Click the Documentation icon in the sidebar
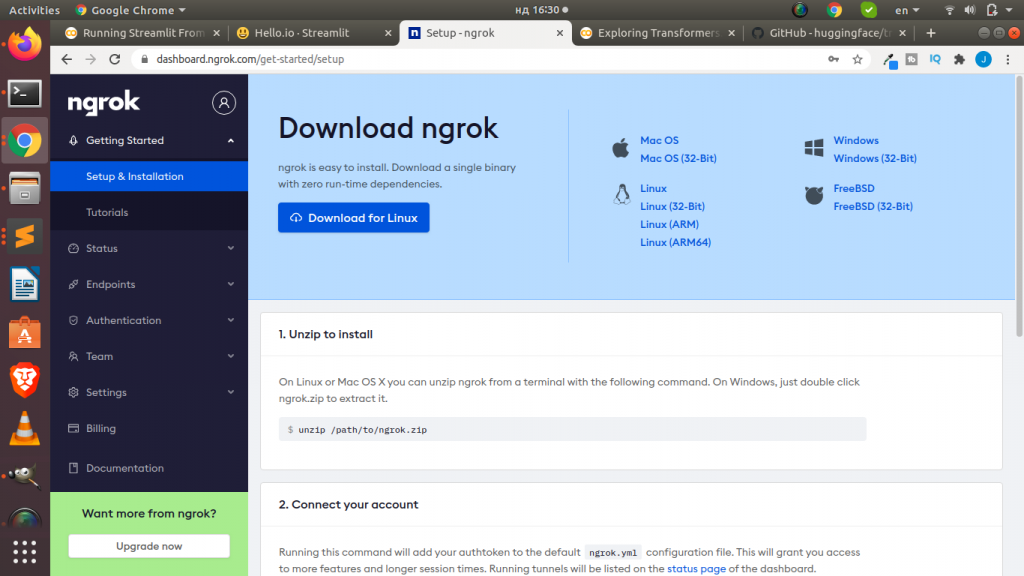The width and height of the screenshot is (1024, 576). [75, 468]
